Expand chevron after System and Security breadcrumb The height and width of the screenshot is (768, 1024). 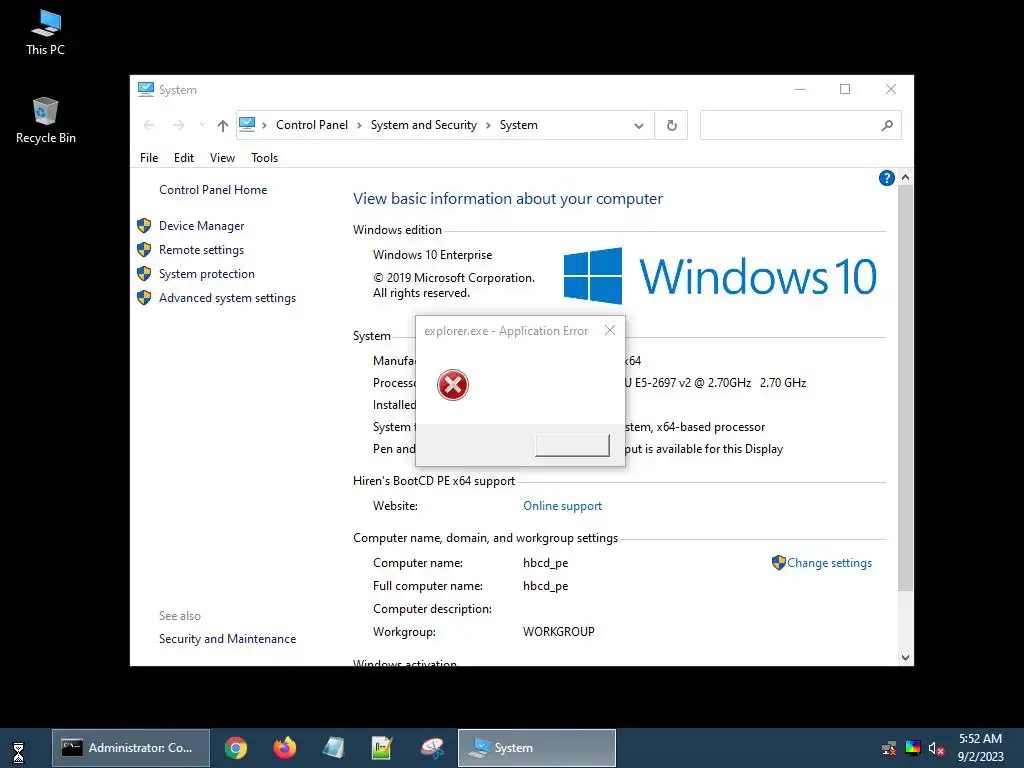pos(488,125)
